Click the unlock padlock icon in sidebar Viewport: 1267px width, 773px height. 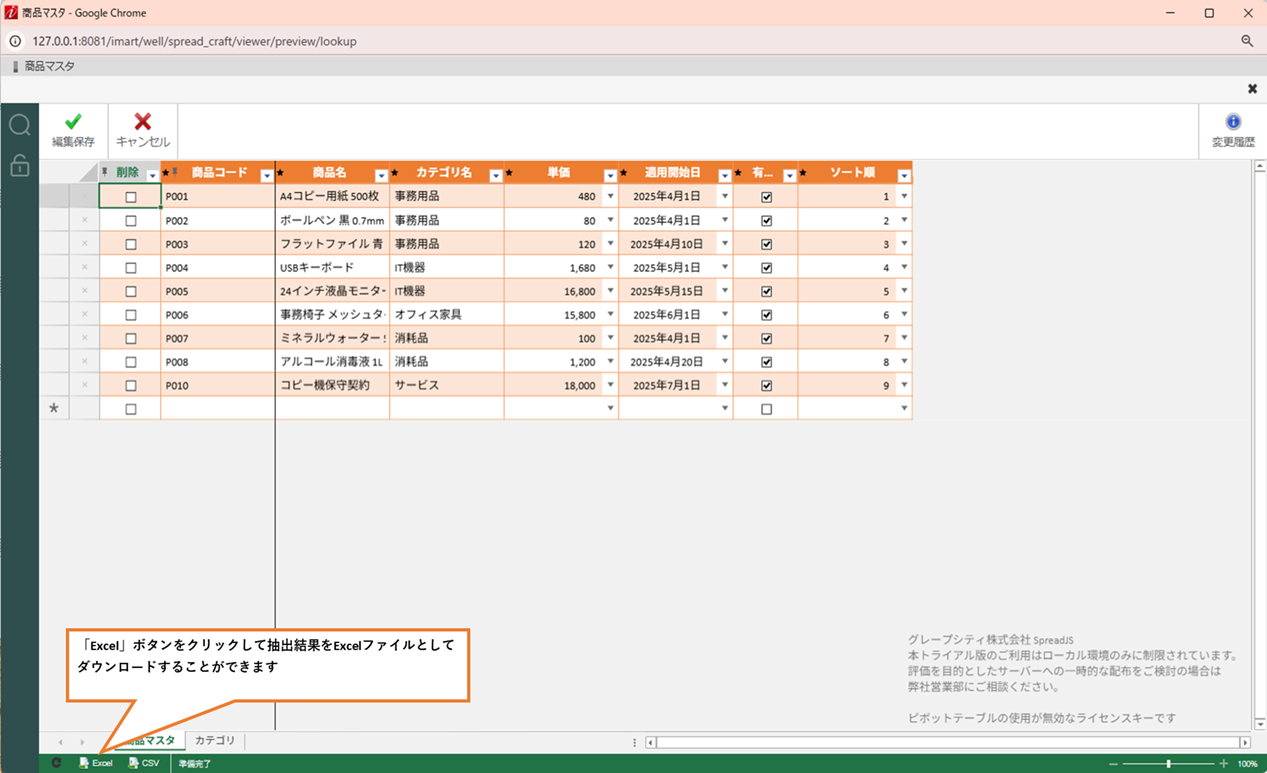(19, 165)
